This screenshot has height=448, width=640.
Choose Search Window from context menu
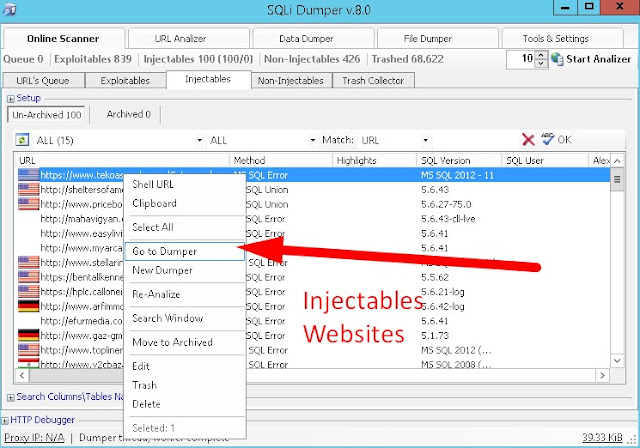coord(184,318)
